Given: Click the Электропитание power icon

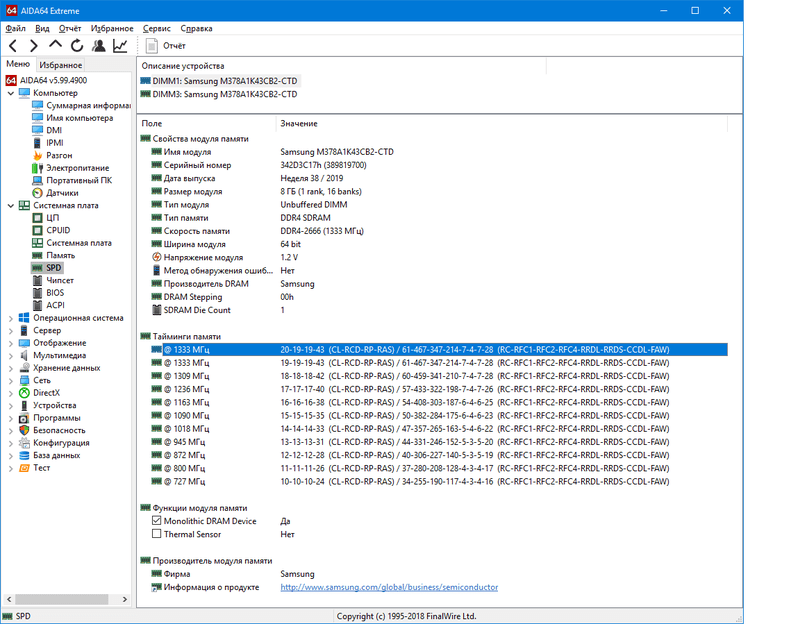Looking at the screenshot, I should (37, 168).
